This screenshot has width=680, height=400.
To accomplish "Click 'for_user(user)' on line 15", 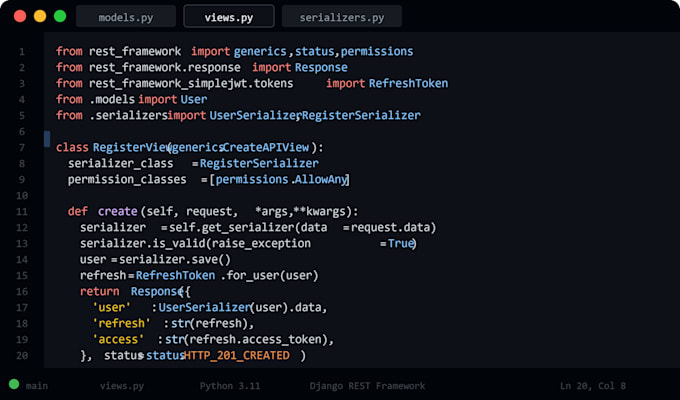I will coord(272,276).
